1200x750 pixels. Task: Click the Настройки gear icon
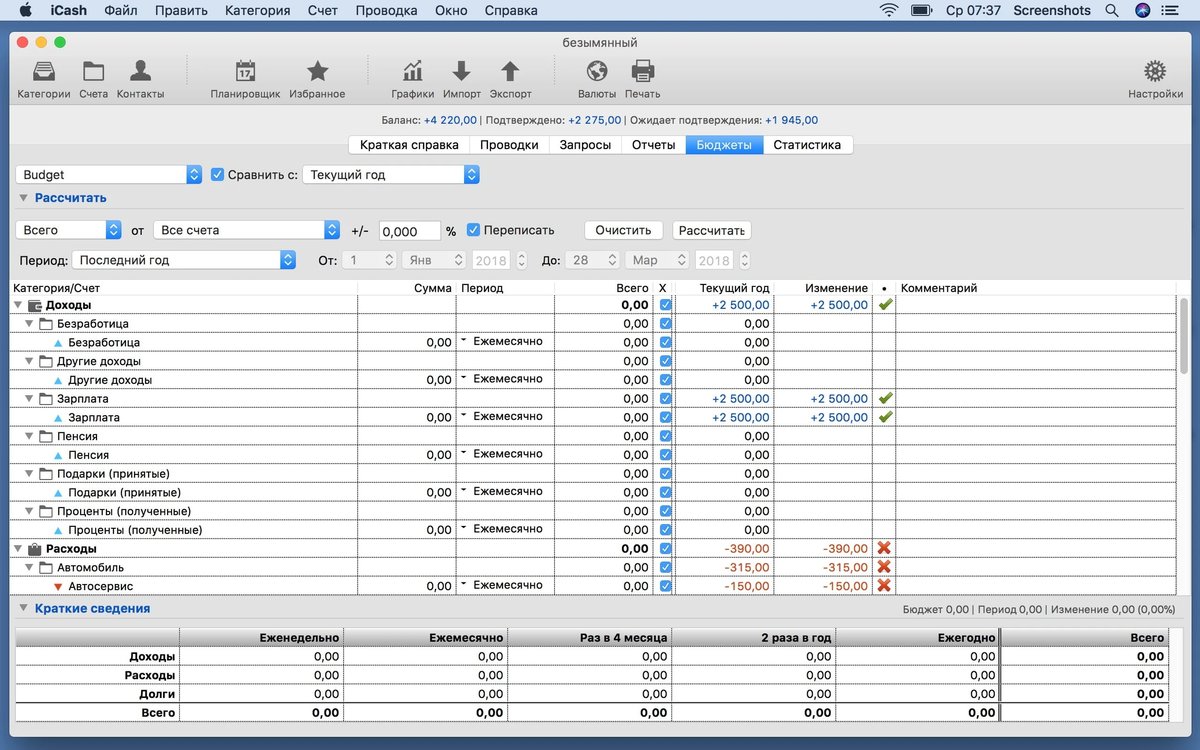[1155, 73]
